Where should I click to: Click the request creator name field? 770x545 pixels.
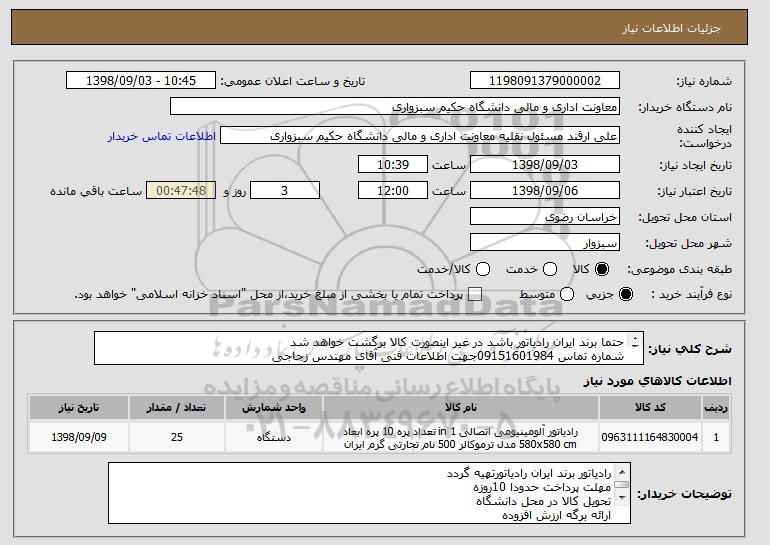(x=420, y=136)
